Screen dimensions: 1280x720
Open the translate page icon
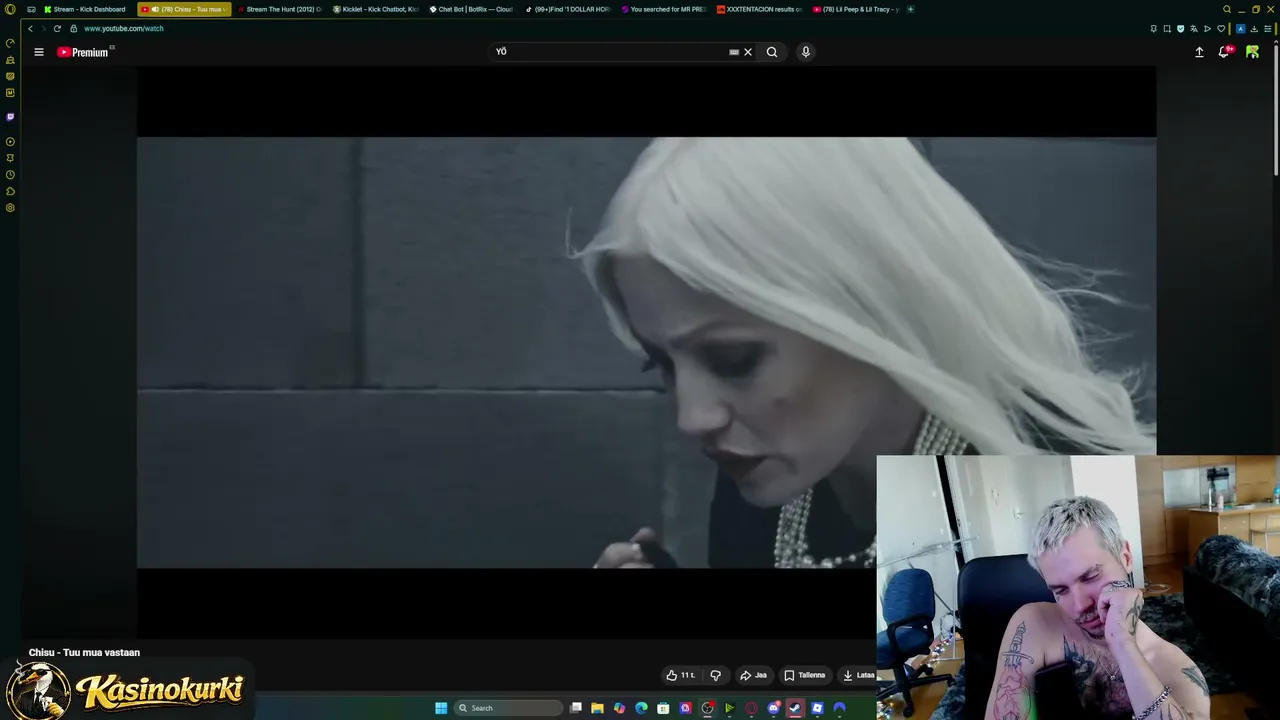(x=1194, y=29)
